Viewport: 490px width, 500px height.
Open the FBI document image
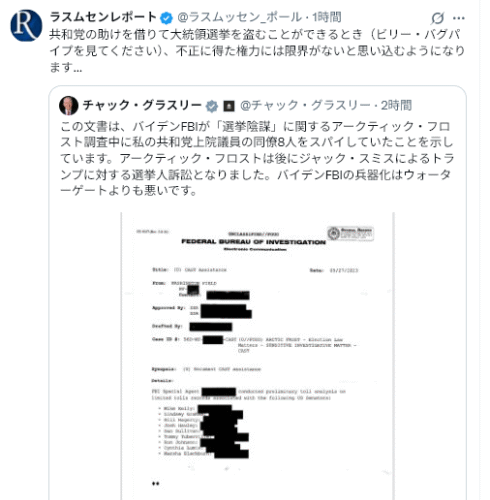tap(257, 356)
